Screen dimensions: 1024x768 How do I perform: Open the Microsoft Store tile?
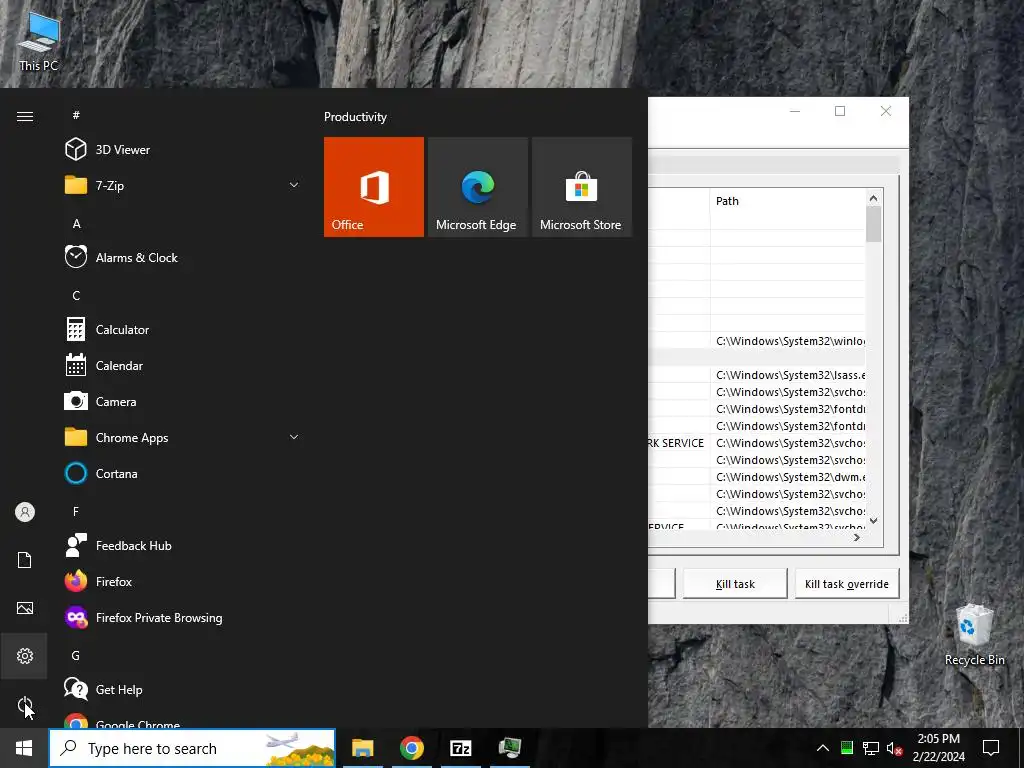point(582,187)
